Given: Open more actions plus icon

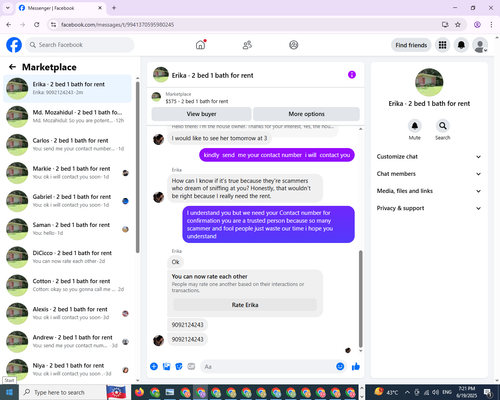Looking at the screenshot, I should pyautogui.click(x=154, y=367).
